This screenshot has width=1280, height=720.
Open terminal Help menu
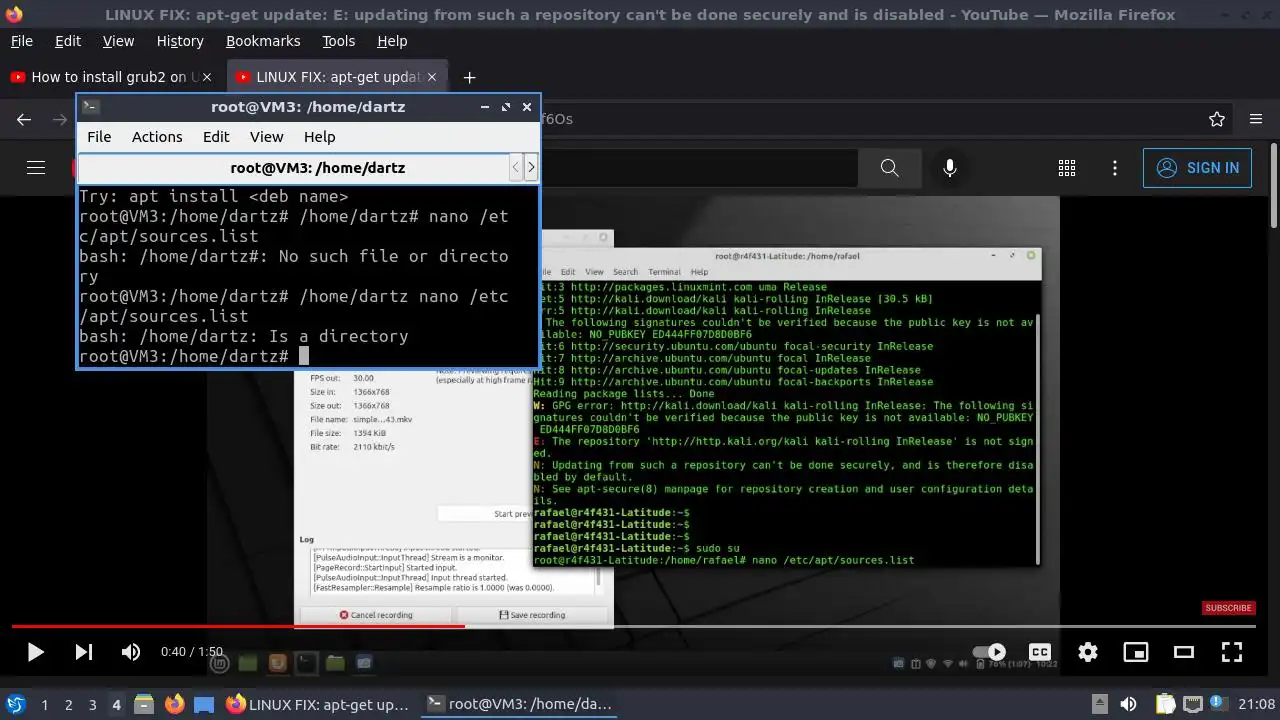click(x=319, y=137)
